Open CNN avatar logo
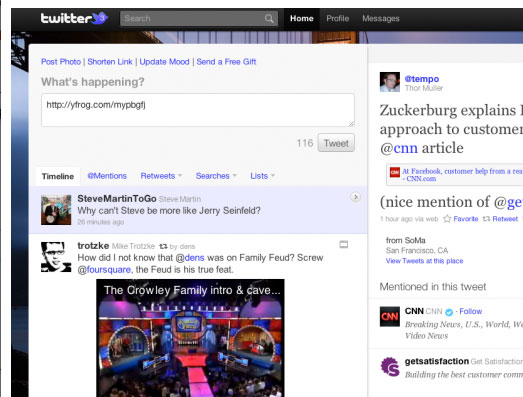This screenshot has width=523, height=397. pyautogui.click(x=390, y=316)
